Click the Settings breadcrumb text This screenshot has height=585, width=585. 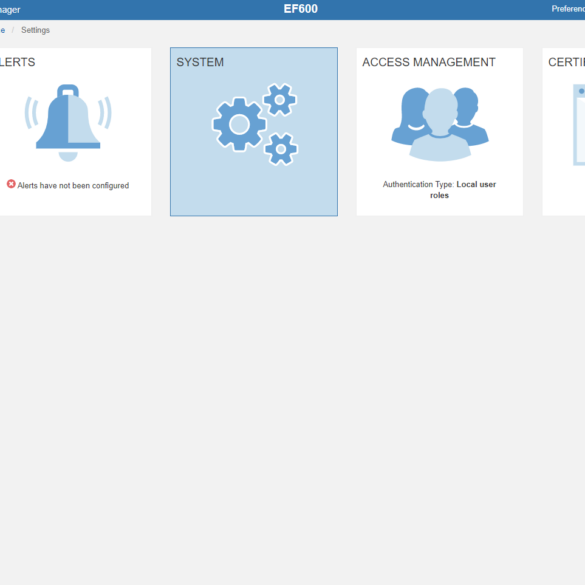[x=35, y=30]
